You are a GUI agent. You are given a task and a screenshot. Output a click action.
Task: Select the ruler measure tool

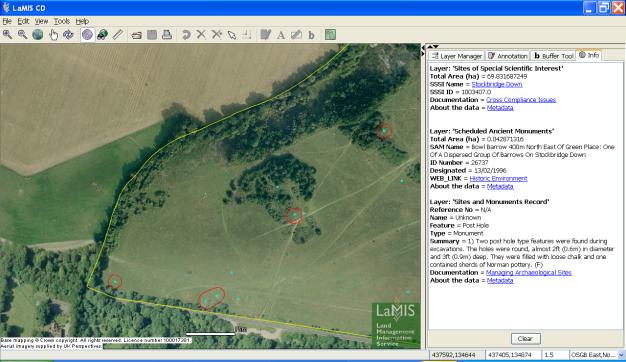coord(118,35)
